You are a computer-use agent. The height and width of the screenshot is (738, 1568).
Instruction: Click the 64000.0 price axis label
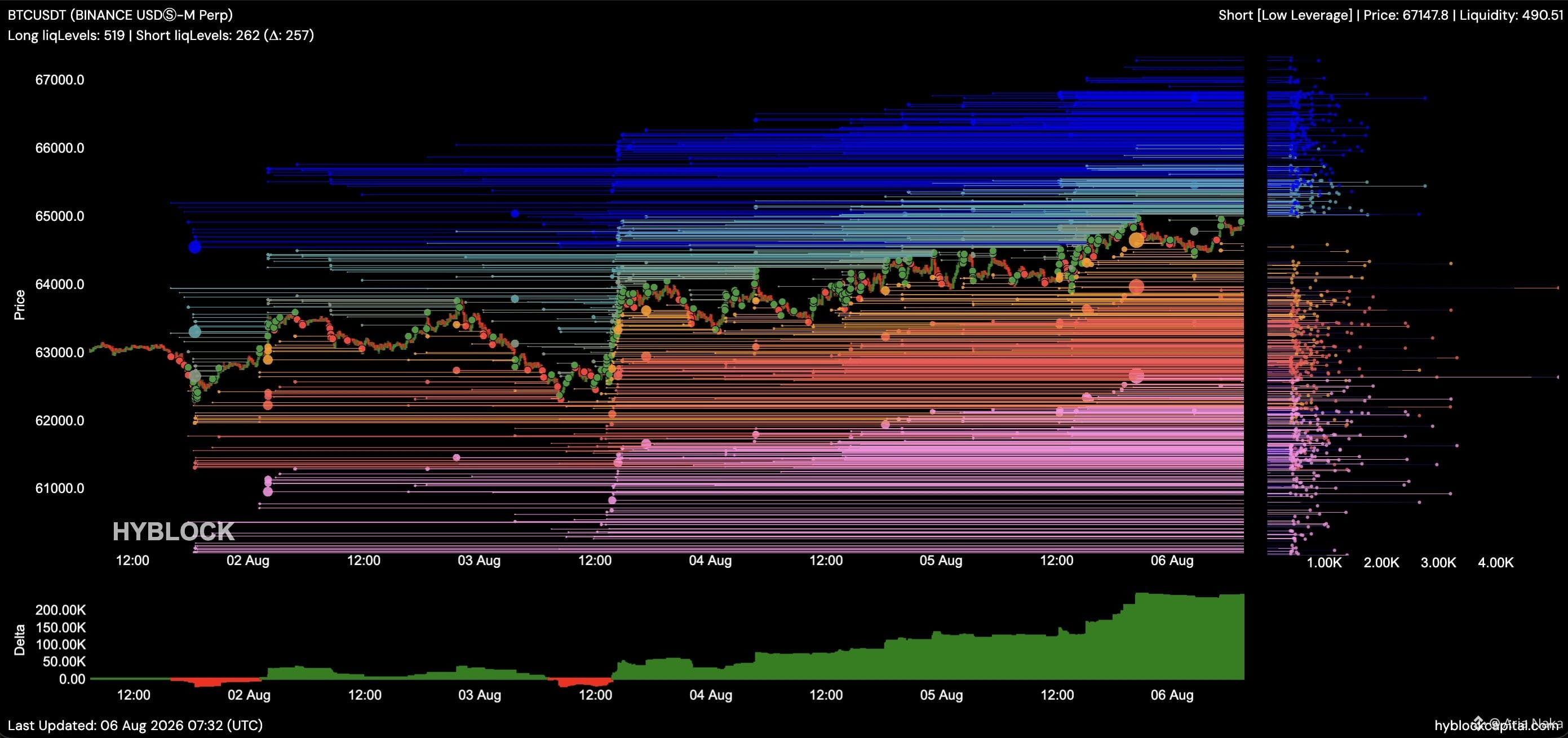coord(60,284)
